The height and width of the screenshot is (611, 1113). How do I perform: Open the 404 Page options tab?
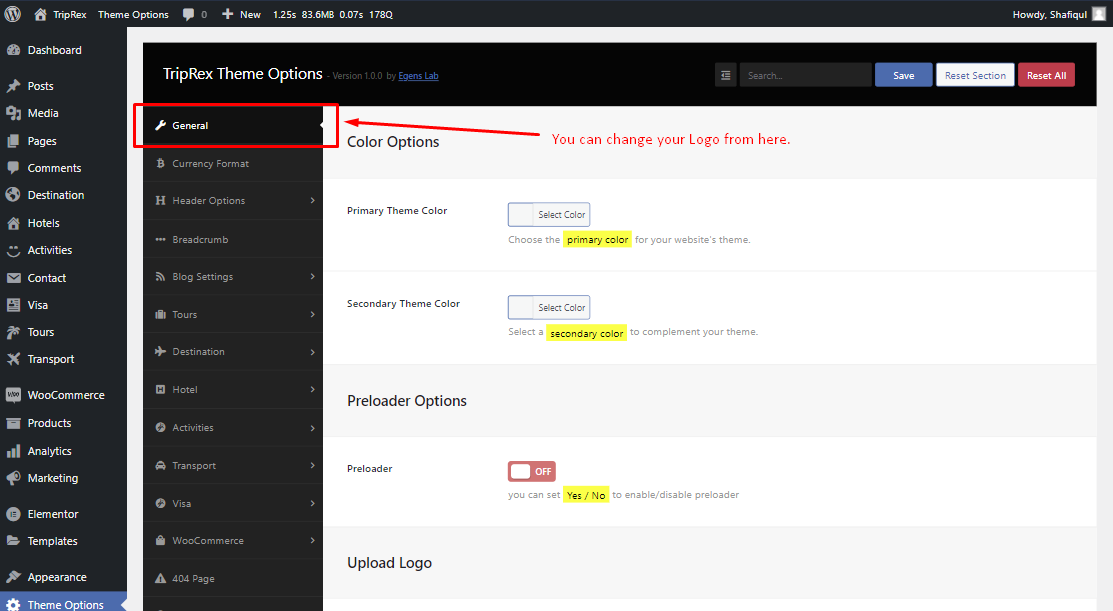(233, 578)
